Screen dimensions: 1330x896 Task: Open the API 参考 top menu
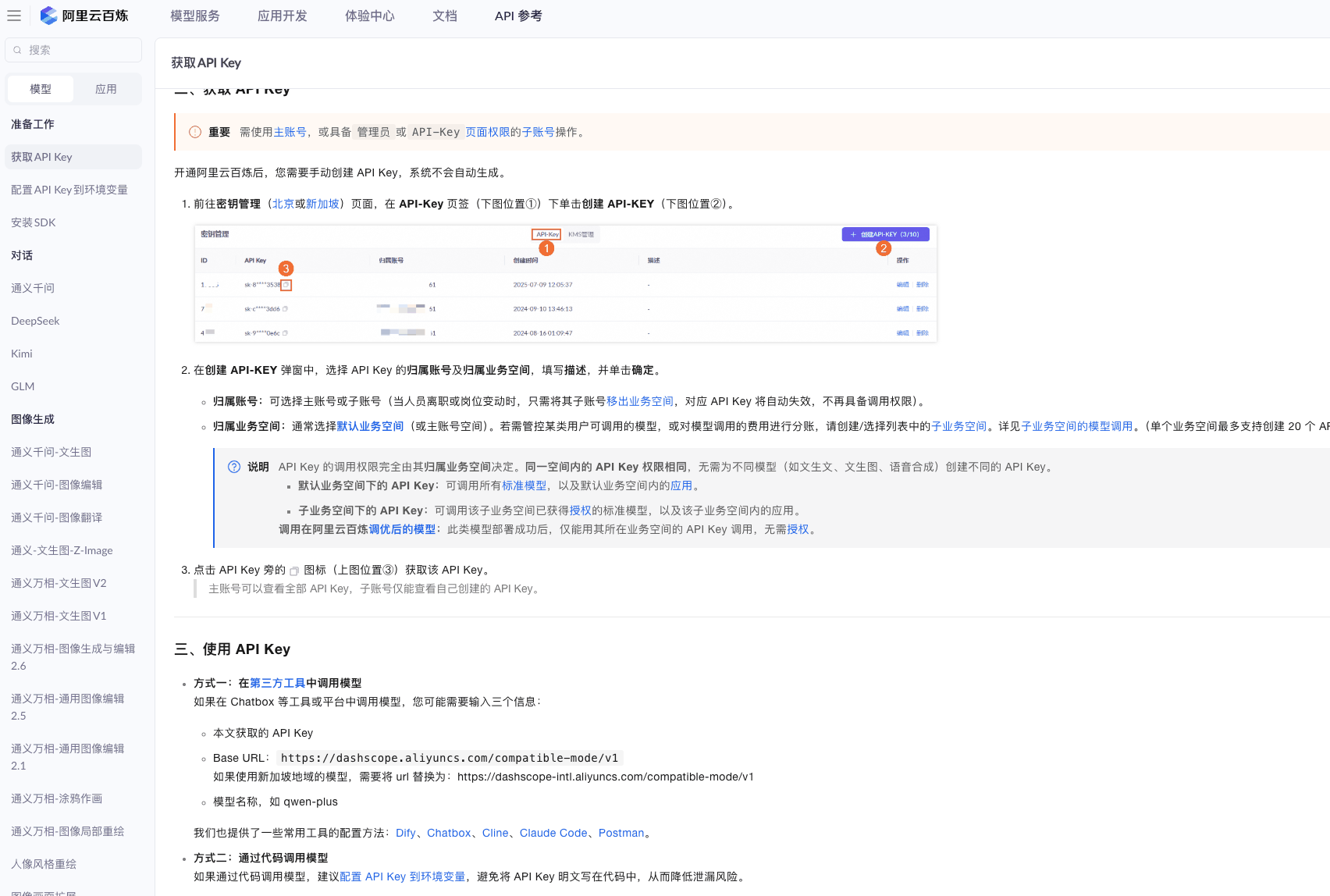click(x=518, y=16)
